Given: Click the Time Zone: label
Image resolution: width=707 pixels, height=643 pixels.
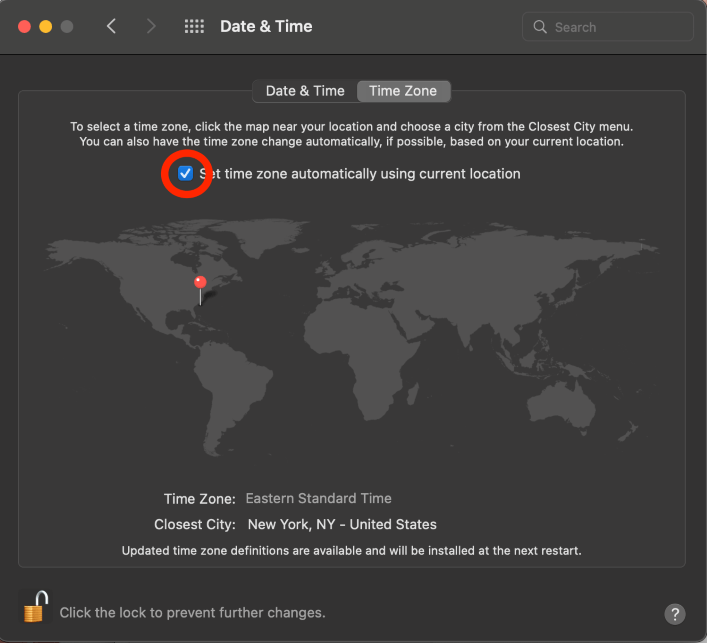Looking at the screenshot, I should pyautogui.click(x=199, y=499).
